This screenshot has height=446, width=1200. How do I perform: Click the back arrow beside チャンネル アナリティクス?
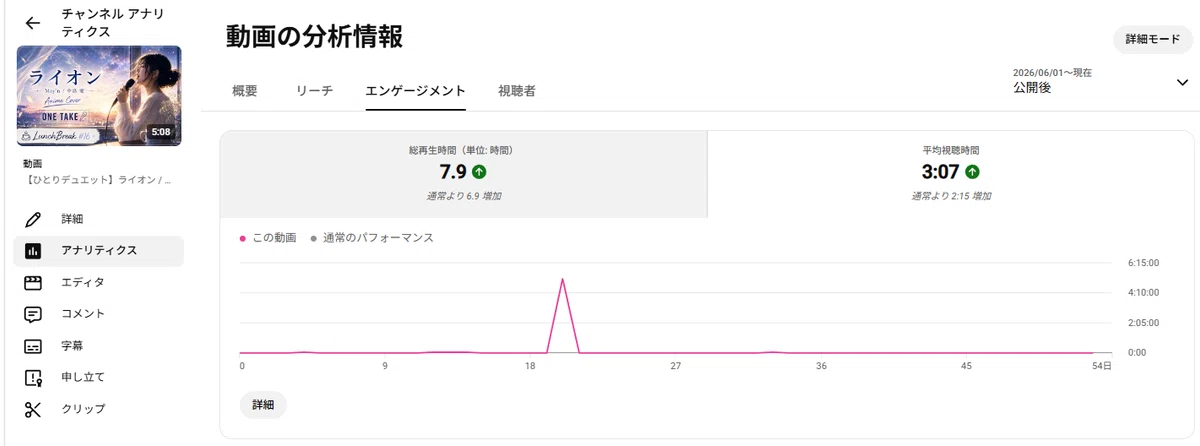point(33,23)
